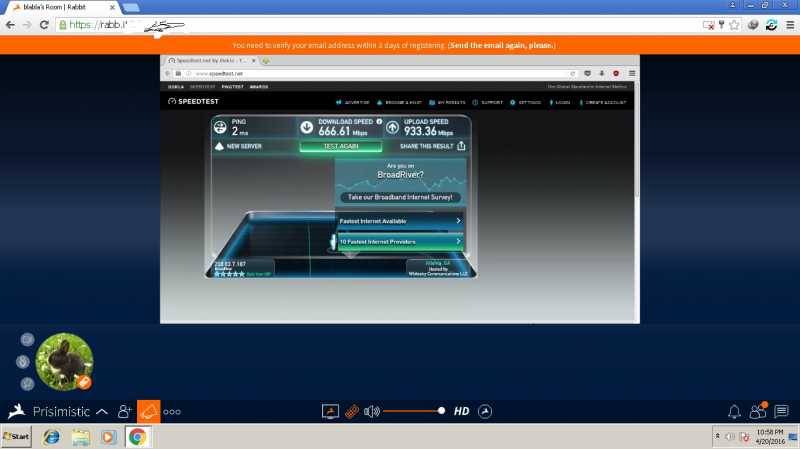
Task: Click the system tray clock
Action: [x=770, y=437]
